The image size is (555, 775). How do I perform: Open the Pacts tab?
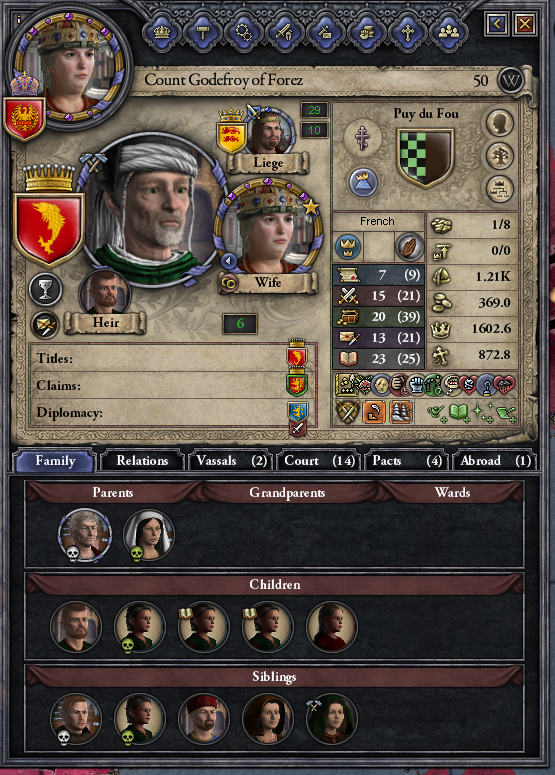407,461
